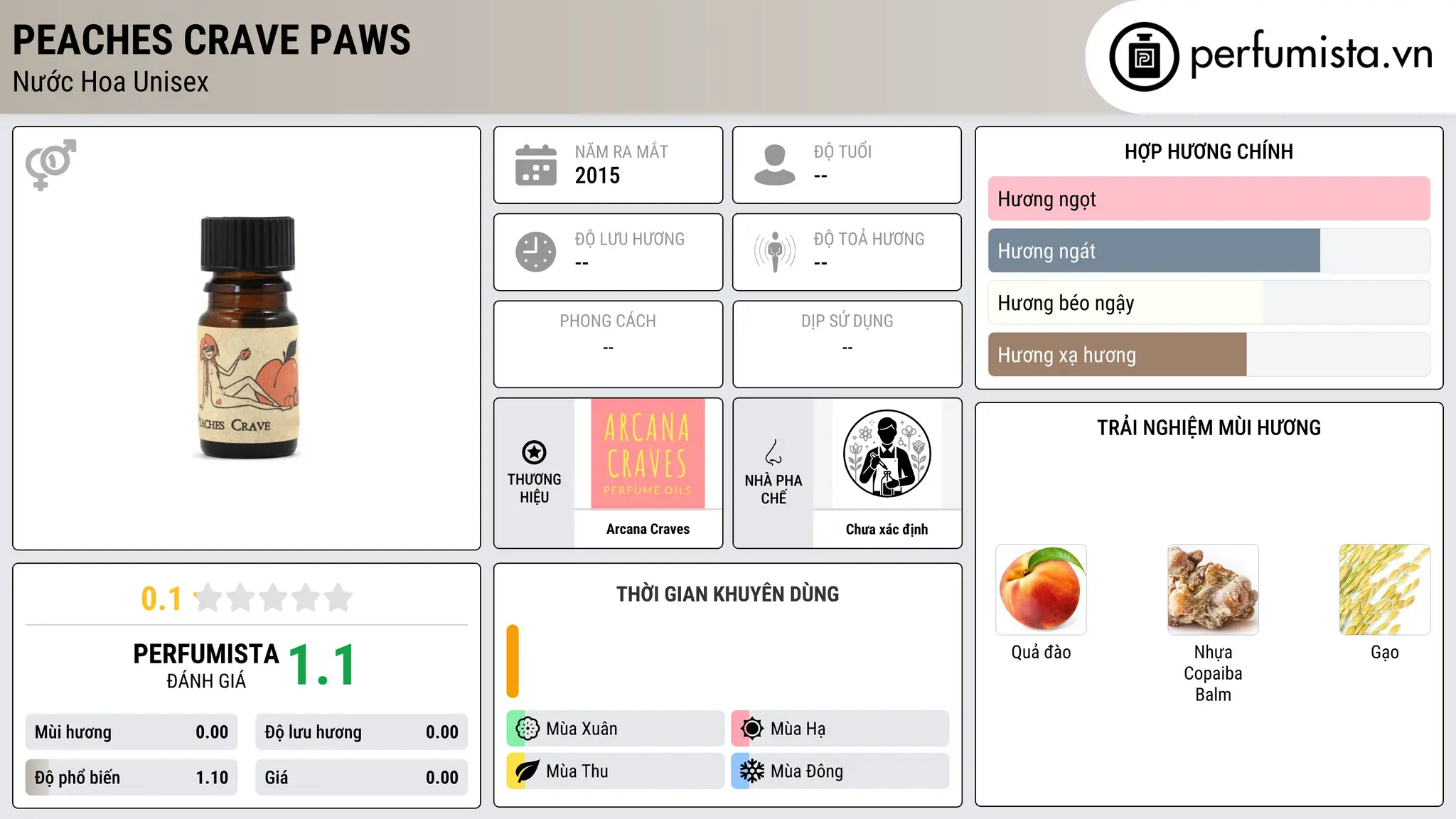Click the sun icon for Mùa Hạ
The width and height of the screenshot is (1456, 819).
click(752, 729)
